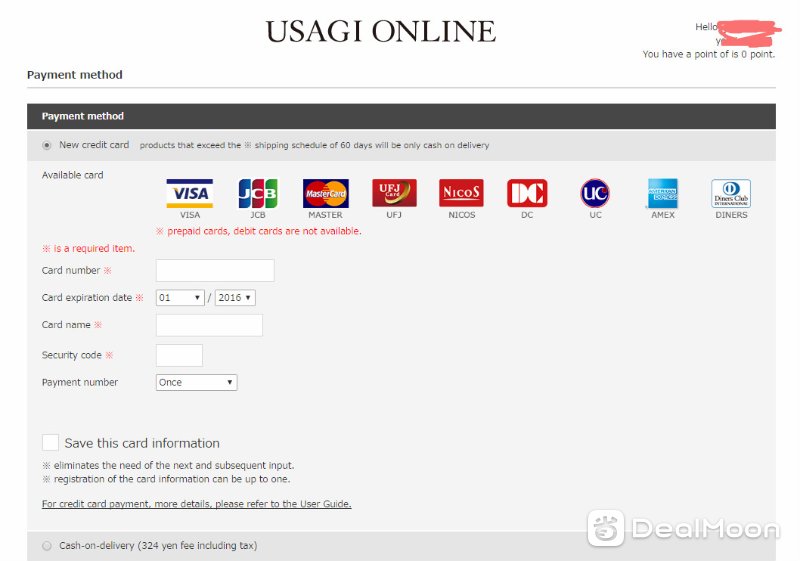Click the JCB card logo
Screen dimensions: 800x561
pos(258,193)
